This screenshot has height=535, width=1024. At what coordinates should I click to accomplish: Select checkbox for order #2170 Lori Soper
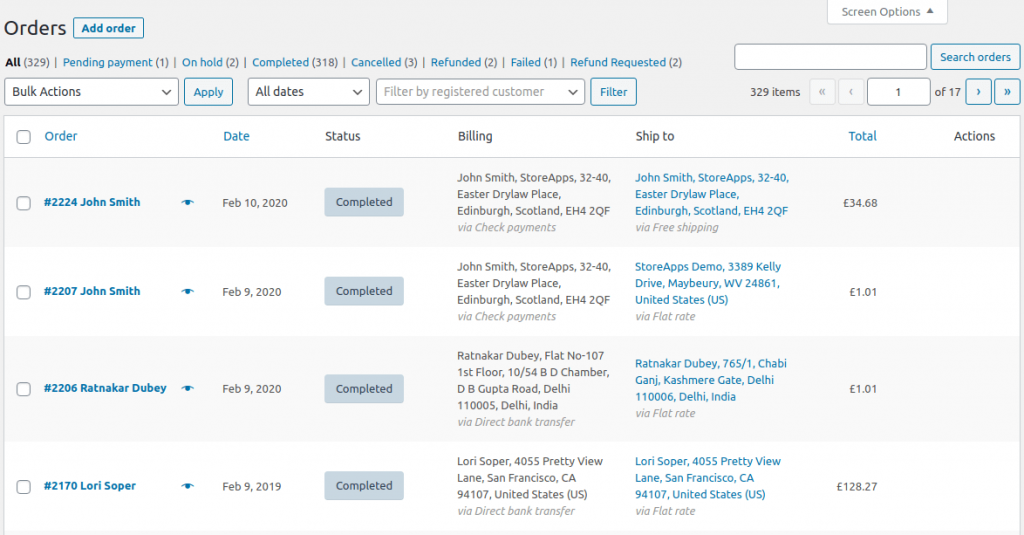[x=24, y=487]
